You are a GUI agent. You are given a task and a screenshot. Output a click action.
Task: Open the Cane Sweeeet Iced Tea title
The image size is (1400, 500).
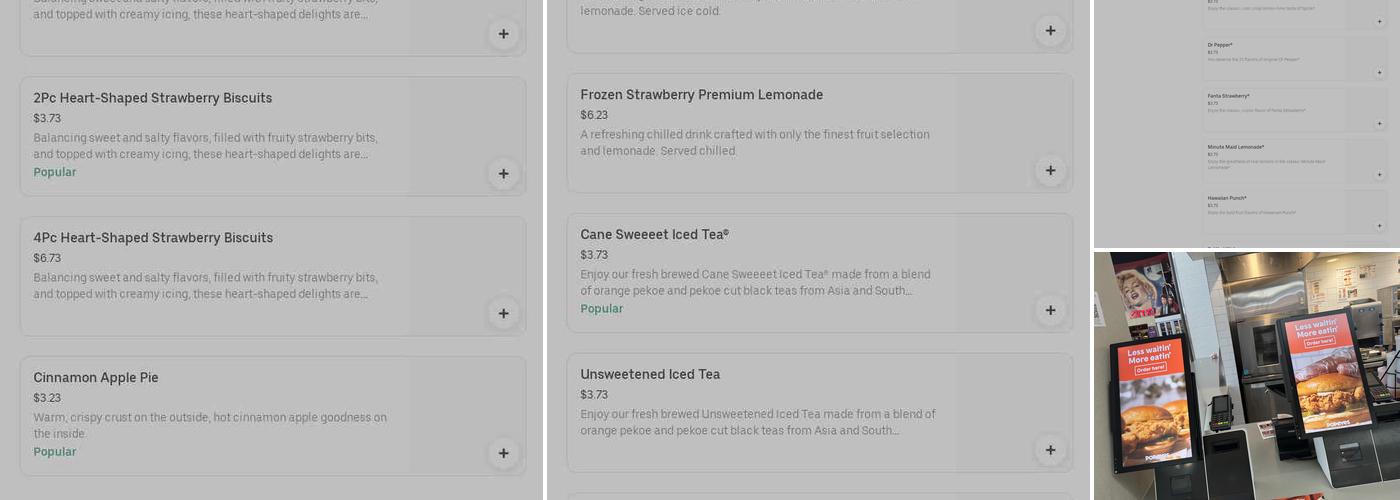[654, 235]
